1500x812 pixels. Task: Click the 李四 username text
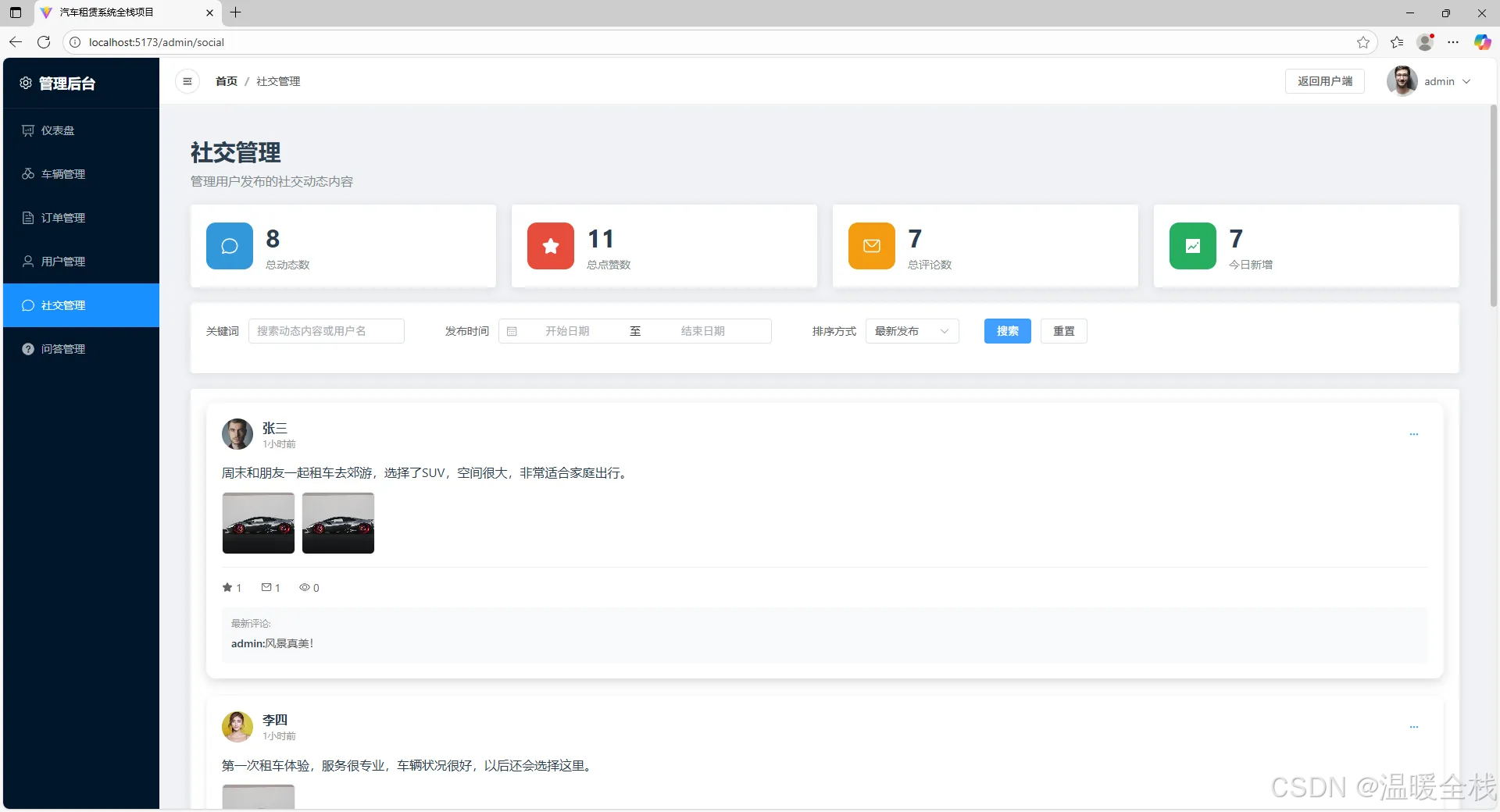(x=275, y=720)
